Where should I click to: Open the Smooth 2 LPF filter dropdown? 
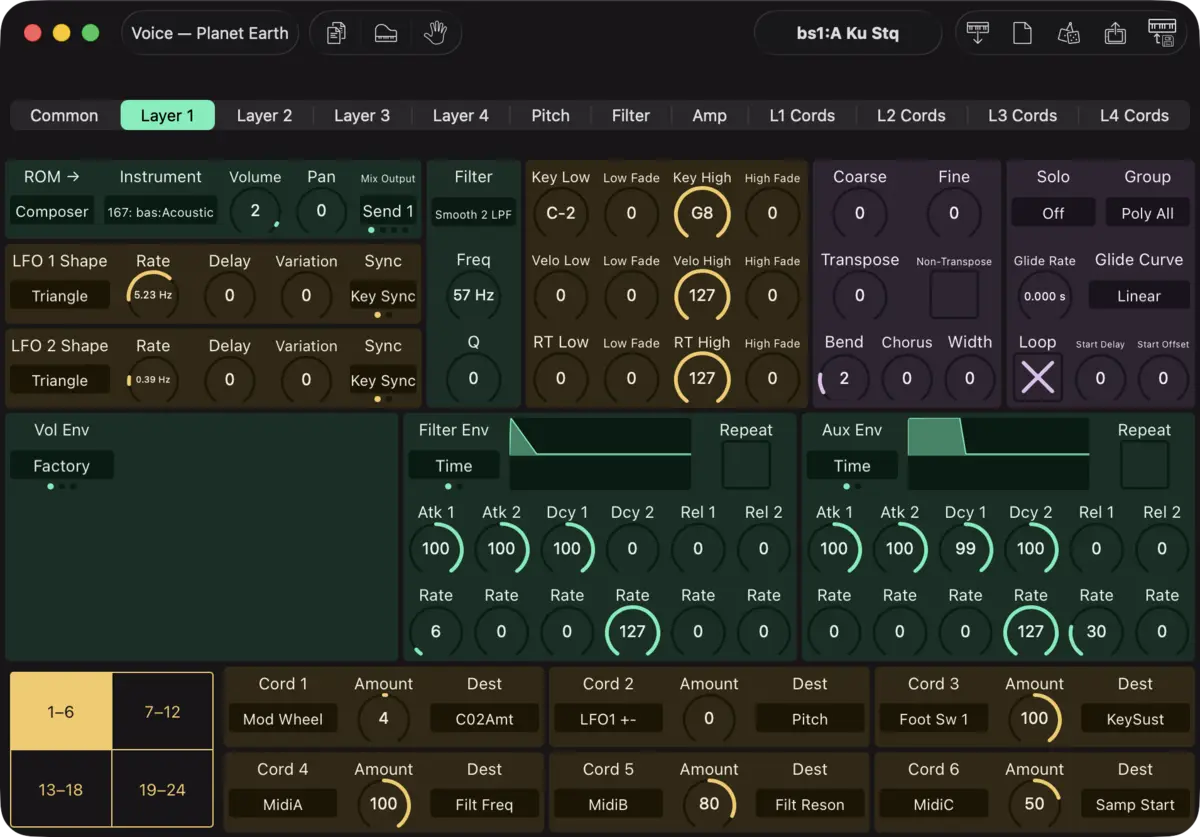click(x=473, y=214)
